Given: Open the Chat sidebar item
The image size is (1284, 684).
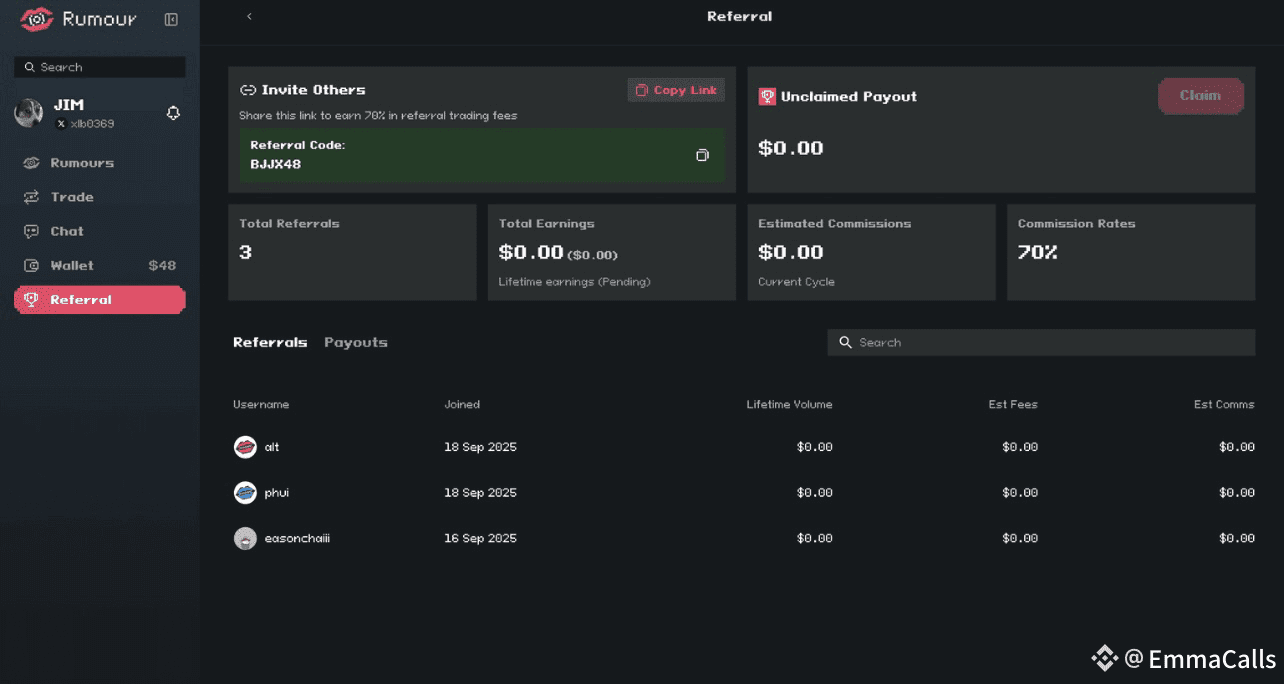Looking at the screenshot, I should pyautogui.click(x=67, y=231).
